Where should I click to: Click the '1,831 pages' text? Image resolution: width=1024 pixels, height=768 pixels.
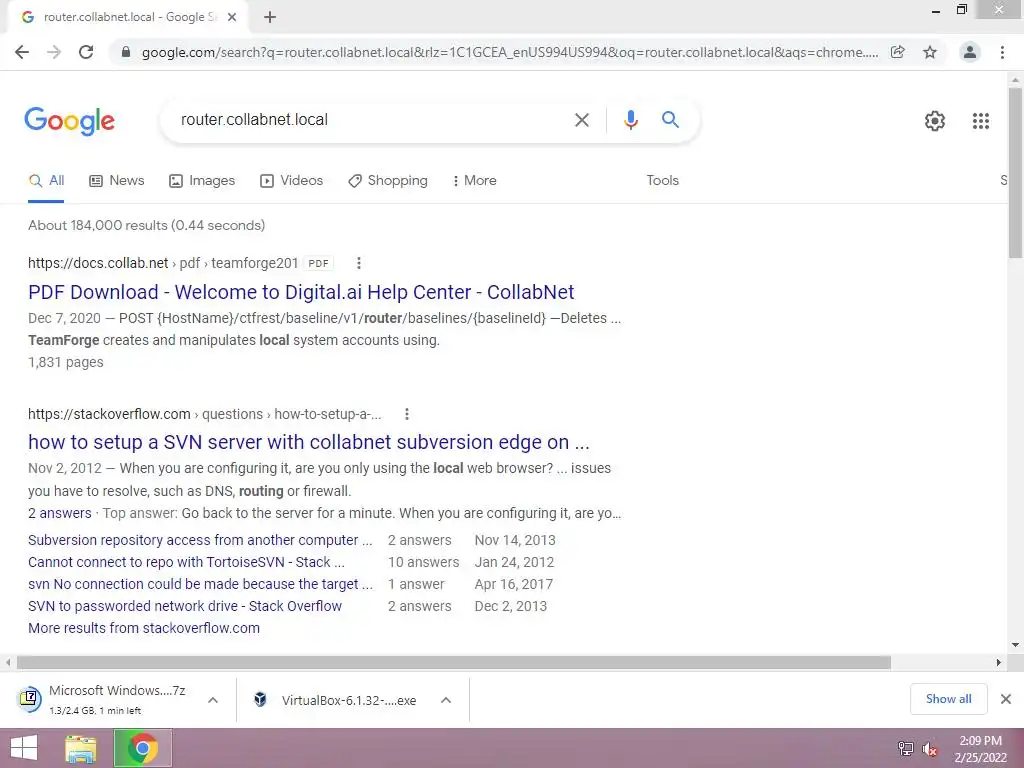point(65,362)
